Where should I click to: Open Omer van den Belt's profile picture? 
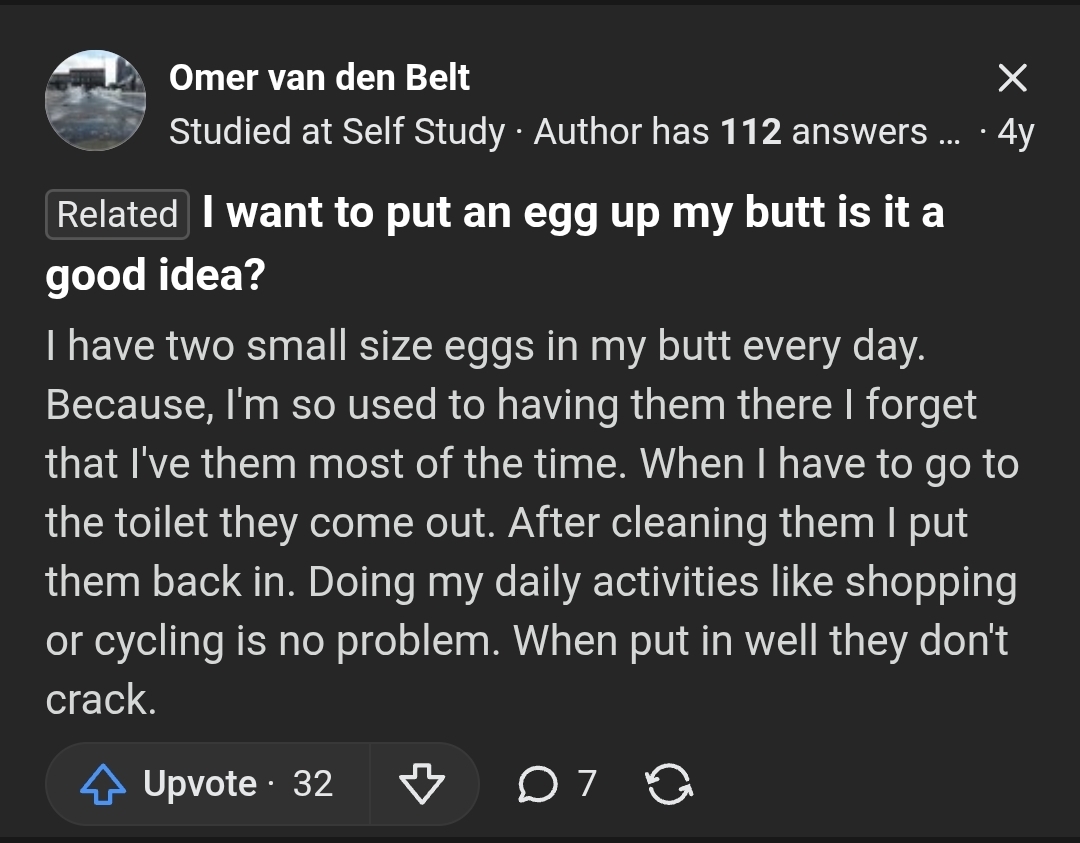(95, 101)
